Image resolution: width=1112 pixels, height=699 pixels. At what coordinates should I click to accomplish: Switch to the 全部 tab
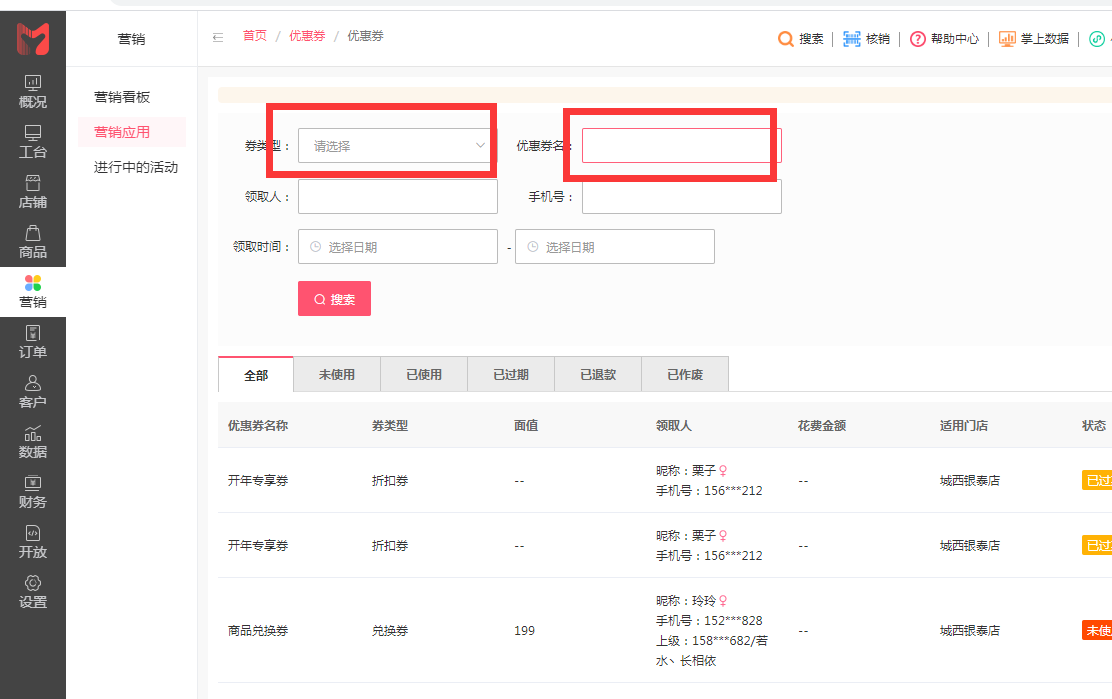255,375
